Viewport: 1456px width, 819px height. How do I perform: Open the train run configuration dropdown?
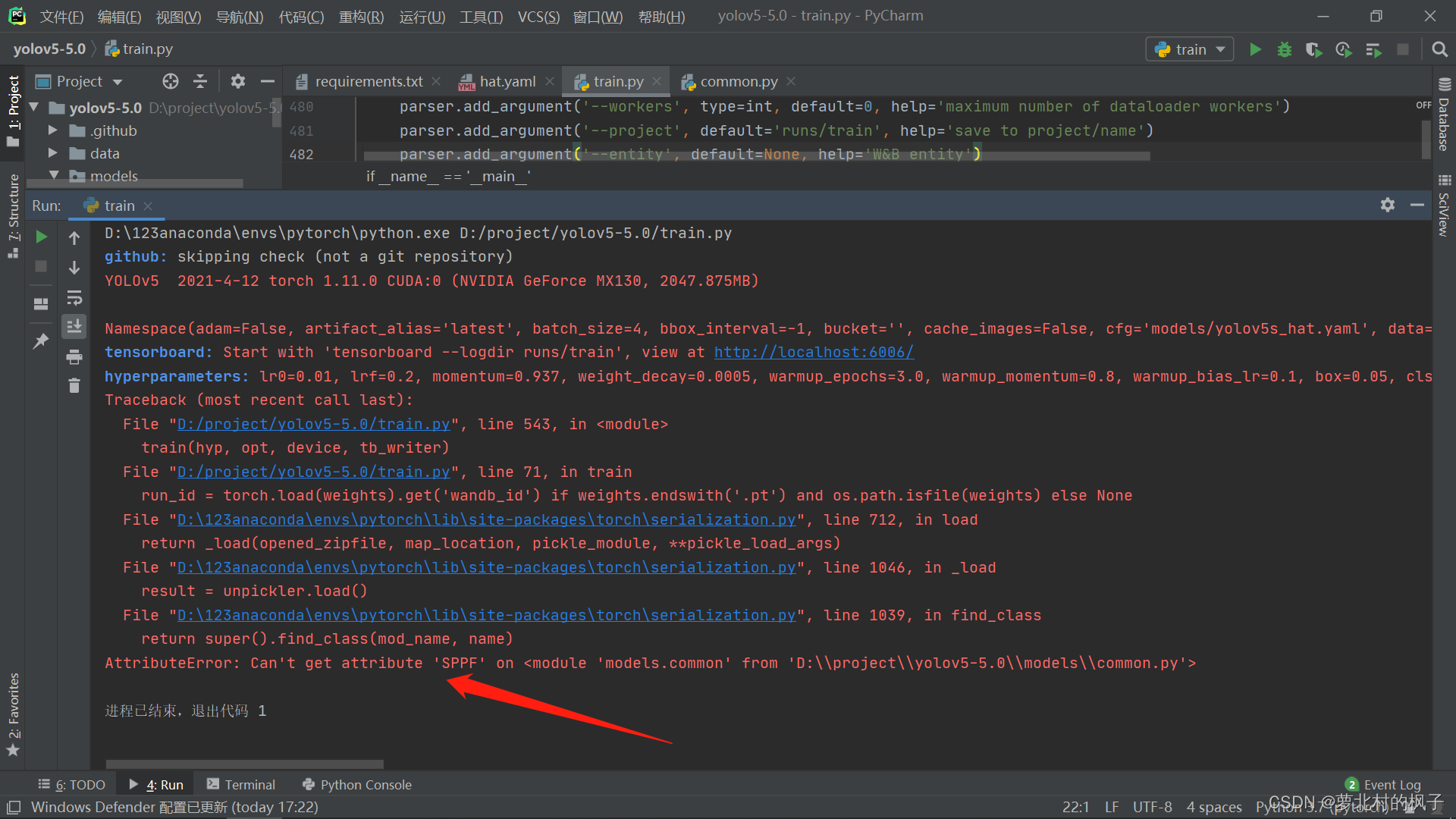[x=1189, y=49]
